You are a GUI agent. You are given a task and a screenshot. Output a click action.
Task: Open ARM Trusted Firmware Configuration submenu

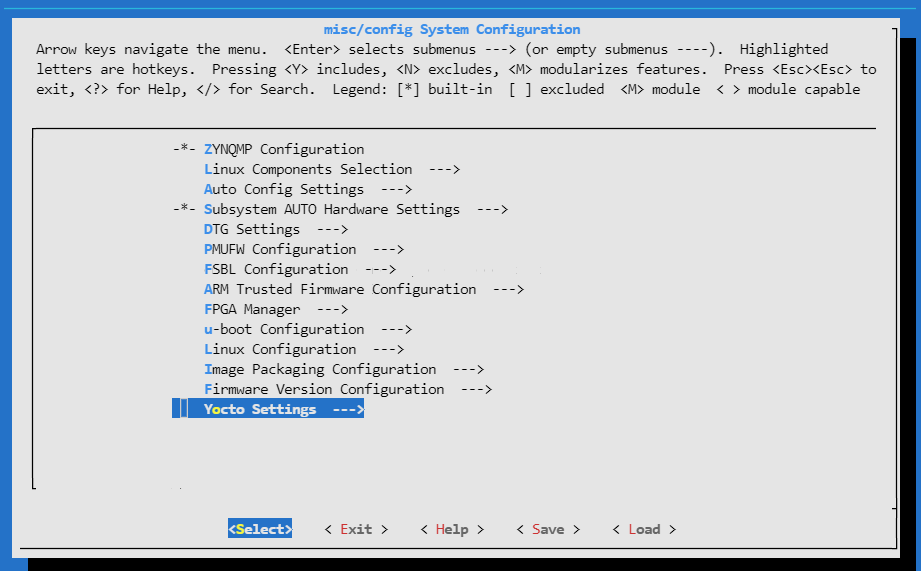click(364, 289)
